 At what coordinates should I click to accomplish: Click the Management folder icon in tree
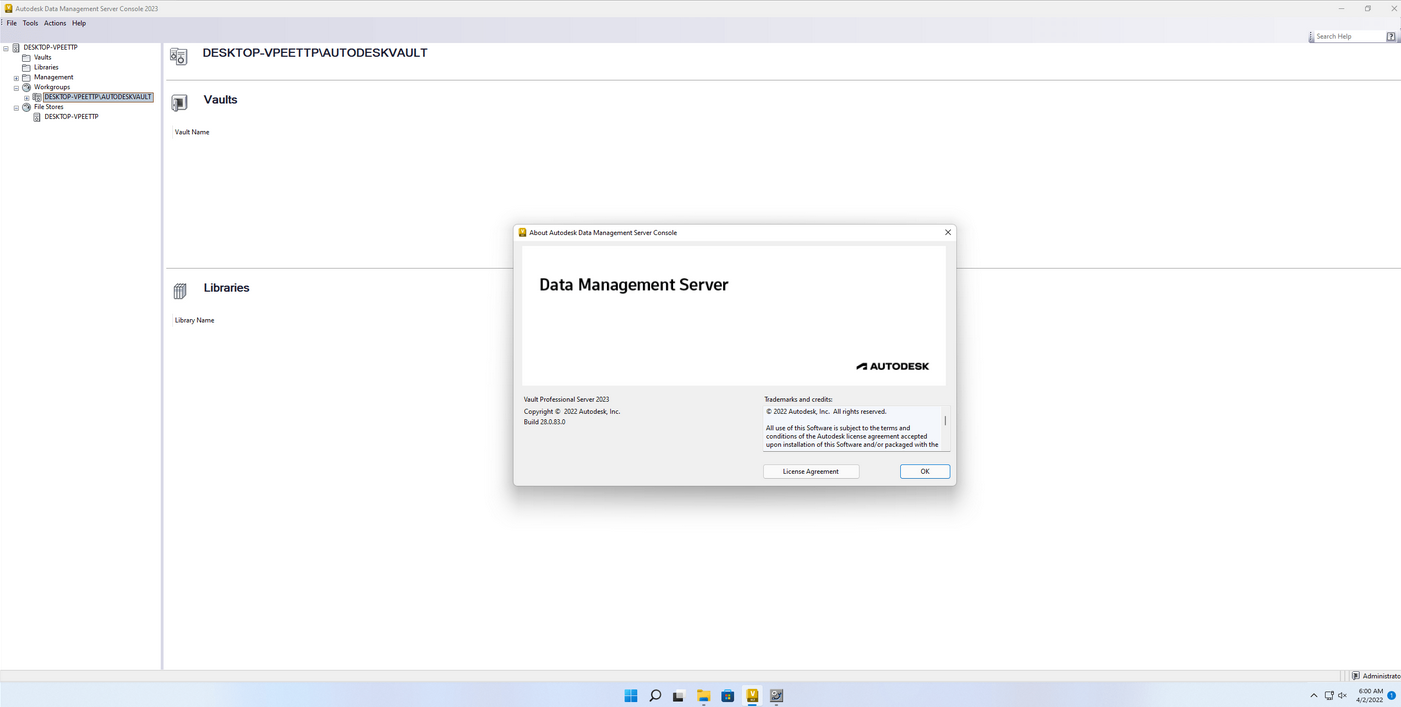[26, 77]
